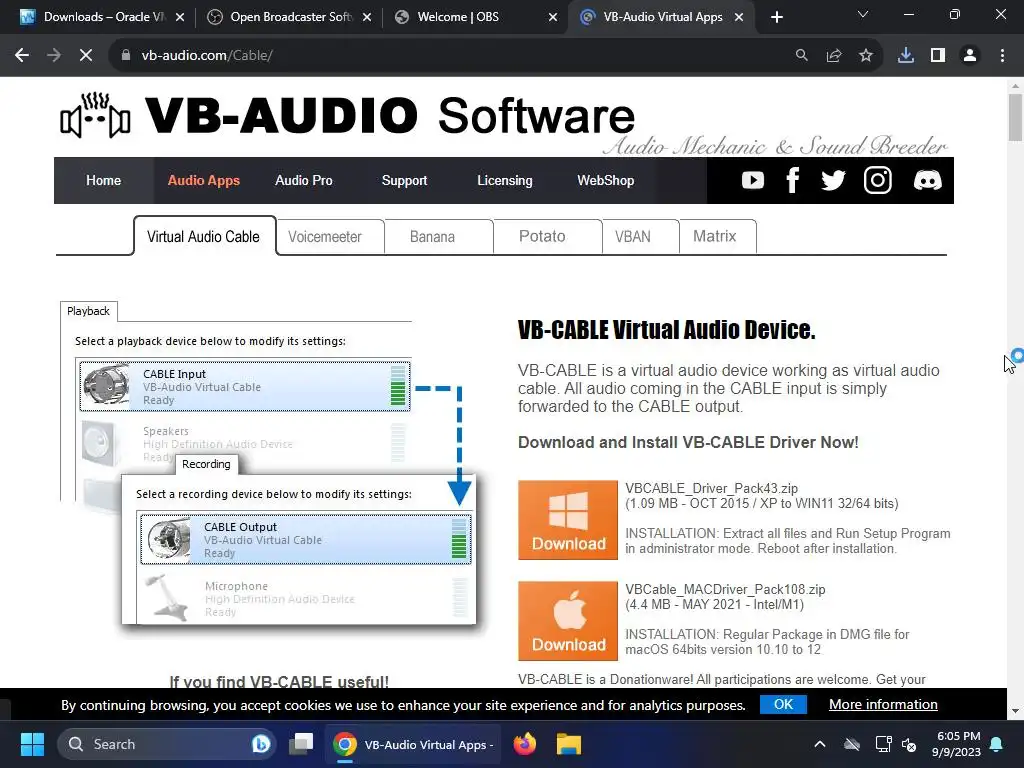Screen dimensions: 1024x768
Task: Expand the tab search chevron
Action: pos(863,14)
